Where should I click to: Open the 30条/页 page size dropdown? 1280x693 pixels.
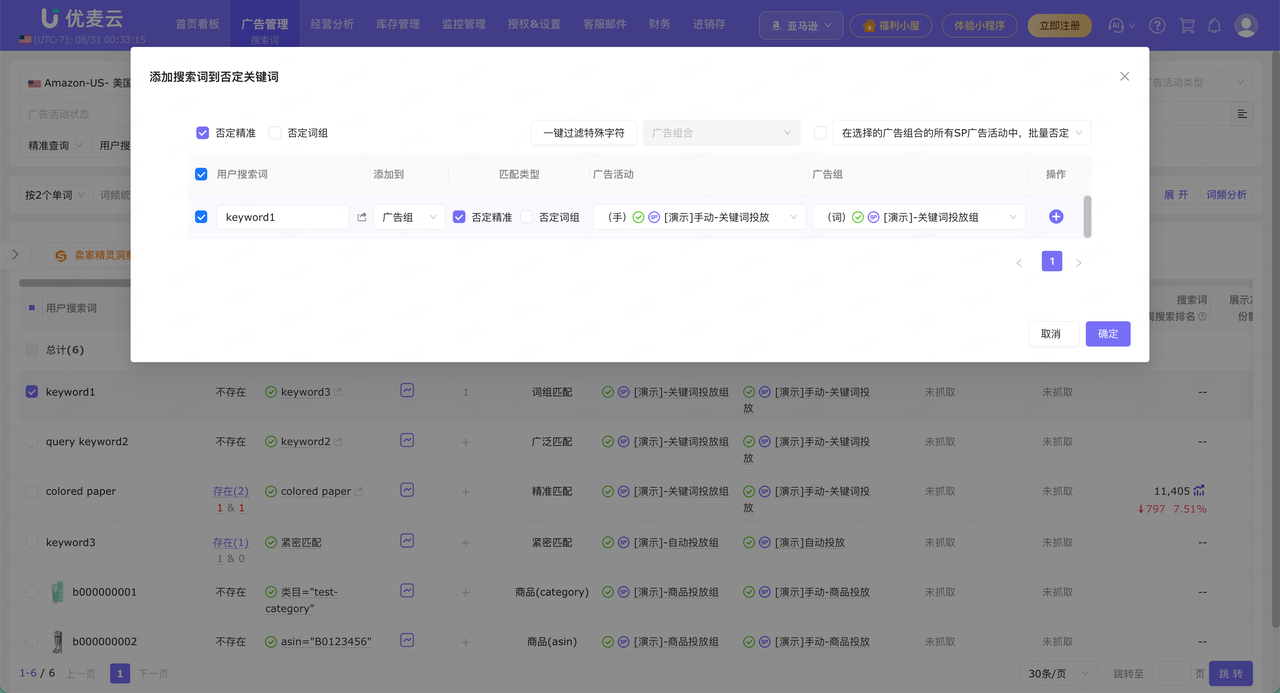click(x=1057, y=674)
